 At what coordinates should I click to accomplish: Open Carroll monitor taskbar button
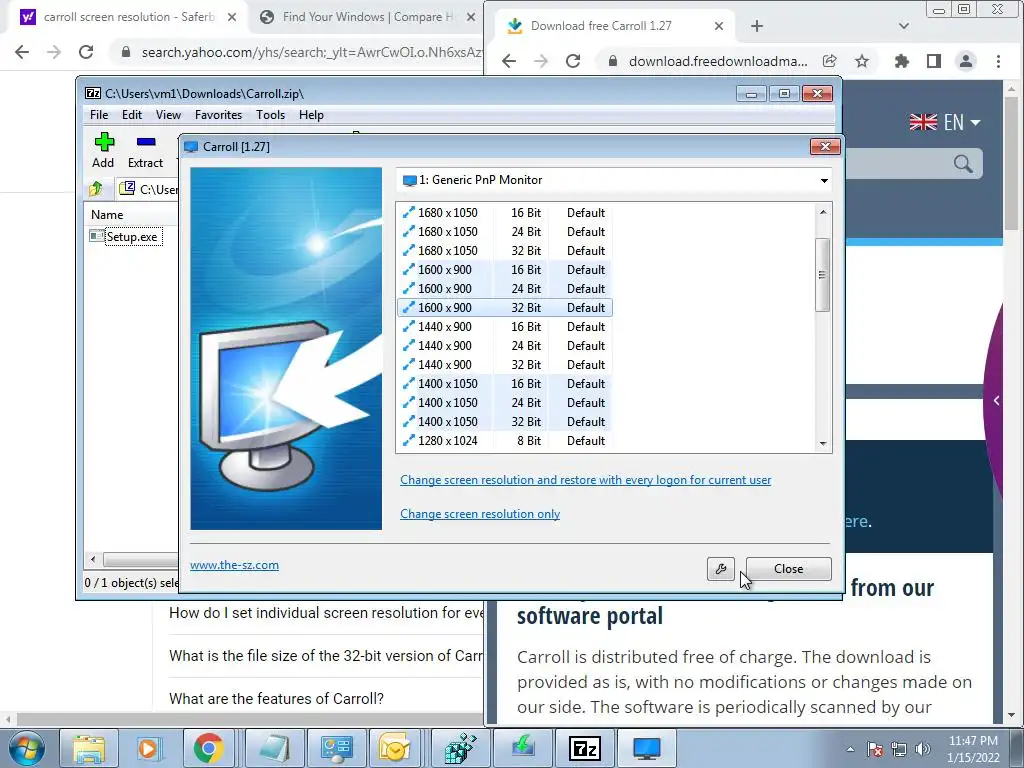(647, 748)
